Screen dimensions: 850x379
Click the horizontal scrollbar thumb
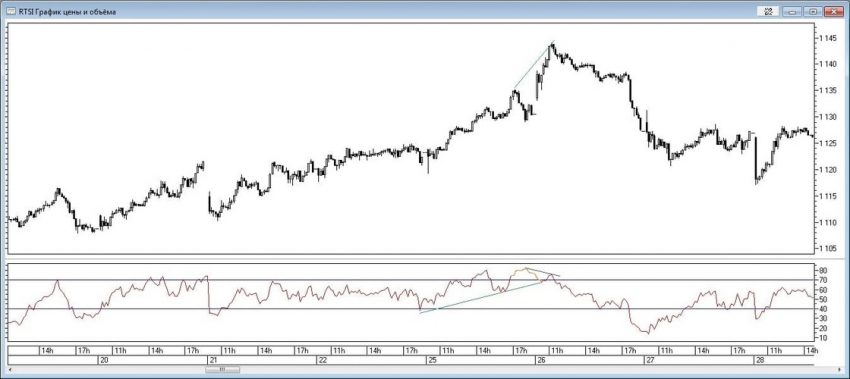(222, 369)
